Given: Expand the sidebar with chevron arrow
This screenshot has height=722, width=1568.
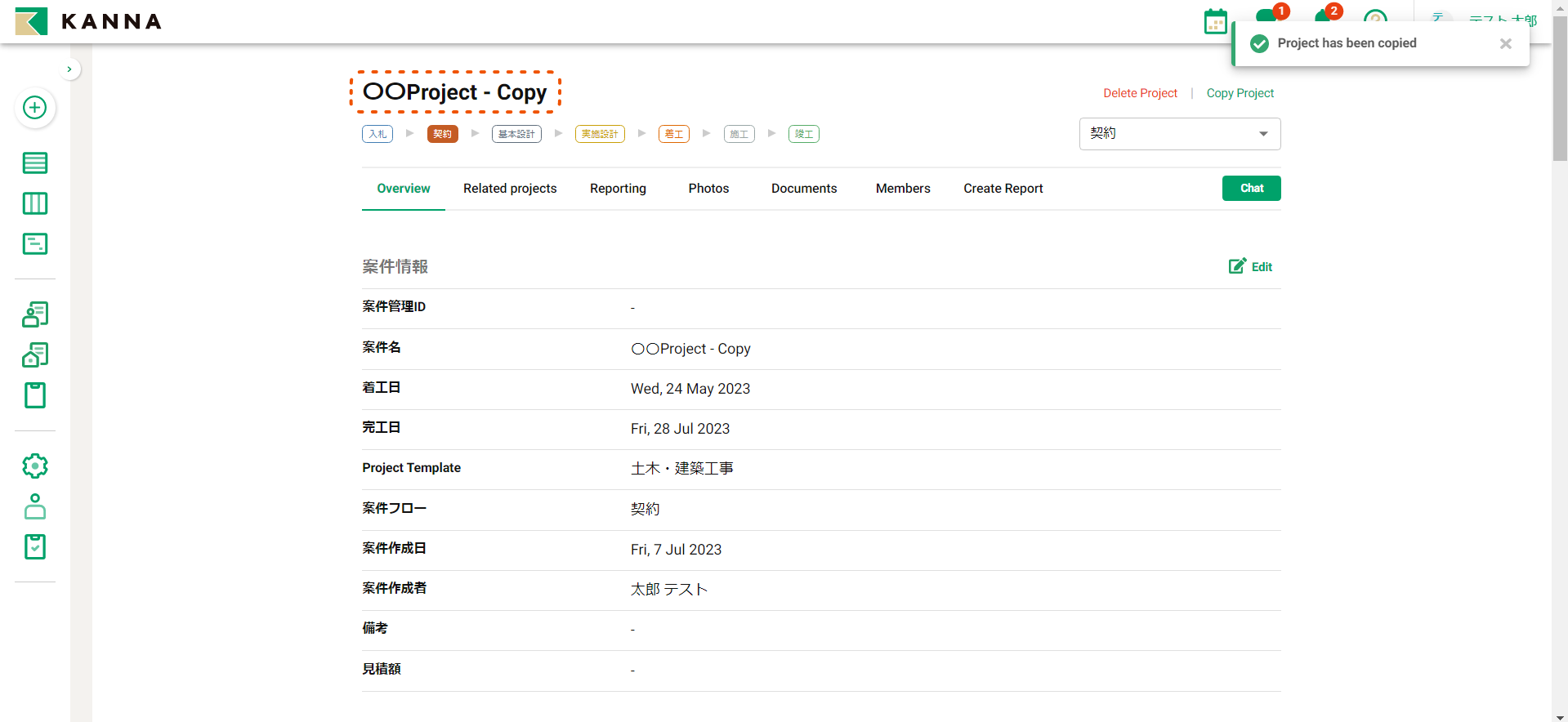Looking at the screenshot, I should (x=69, y=69).
